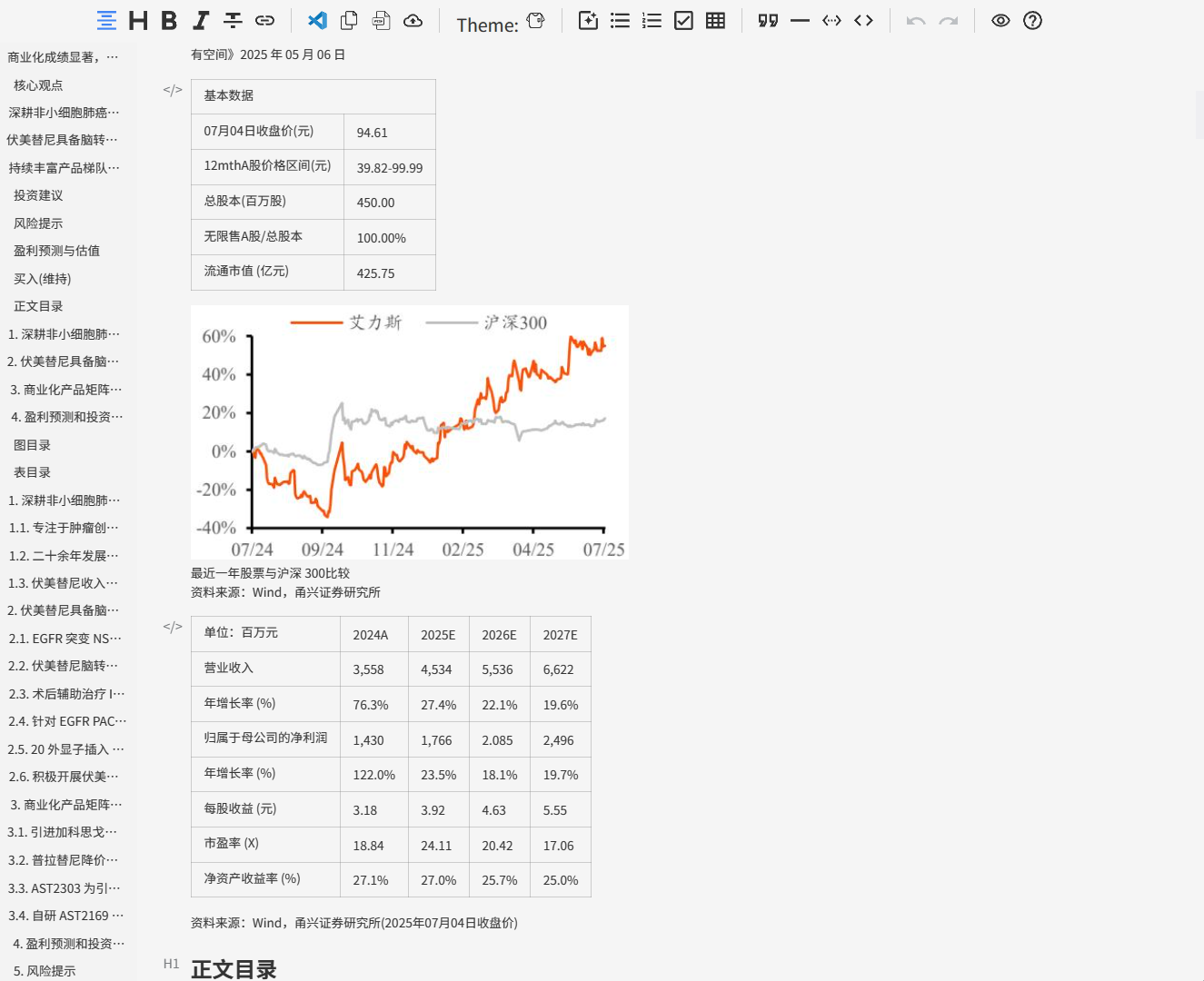Export document as PDF

point(381,20)
